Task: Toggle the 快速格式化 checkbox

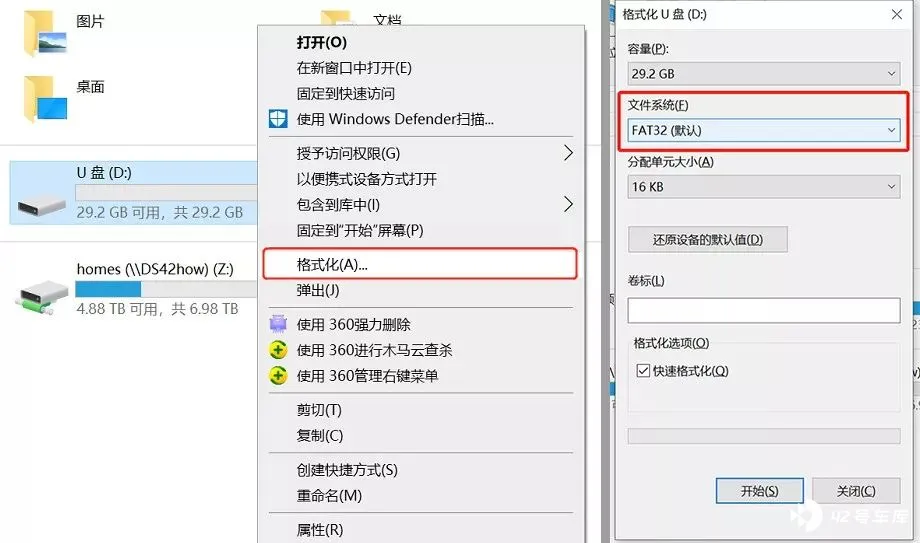Action: coord(643,370)
